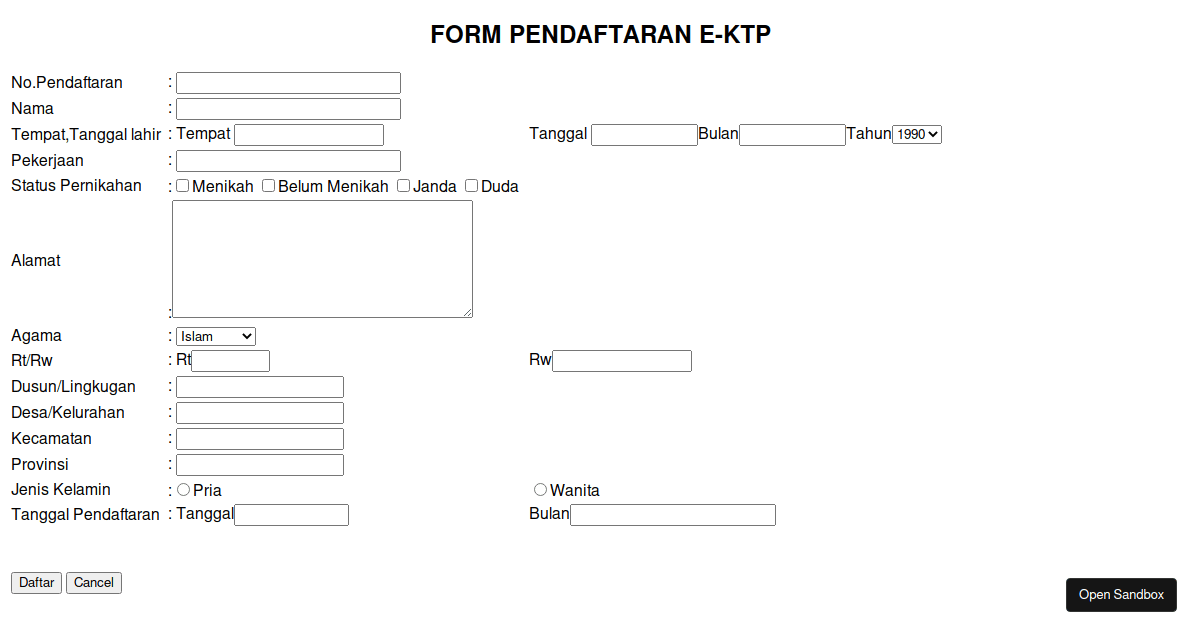
Task: Click the Provinsi input field
Action: [x=259, y=464]
